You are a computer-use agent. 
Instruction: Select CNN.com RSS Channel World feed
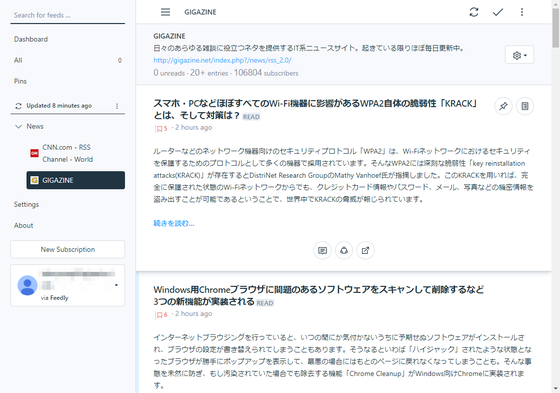(76, 153)
